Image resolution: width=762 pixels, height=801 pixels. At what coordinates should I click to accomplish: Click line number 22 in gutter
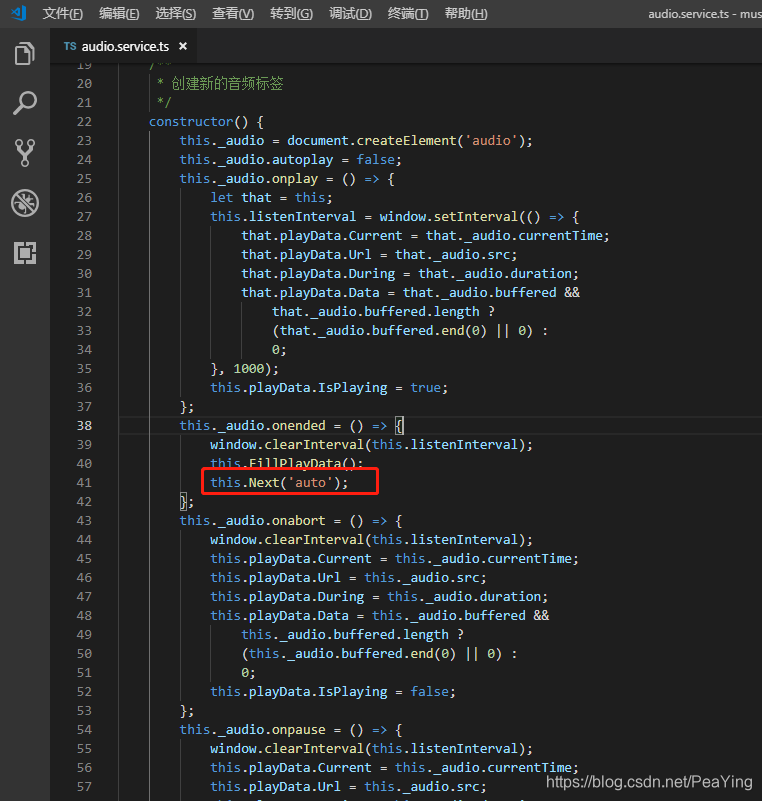pyautogui.click(x=84, y=122)
